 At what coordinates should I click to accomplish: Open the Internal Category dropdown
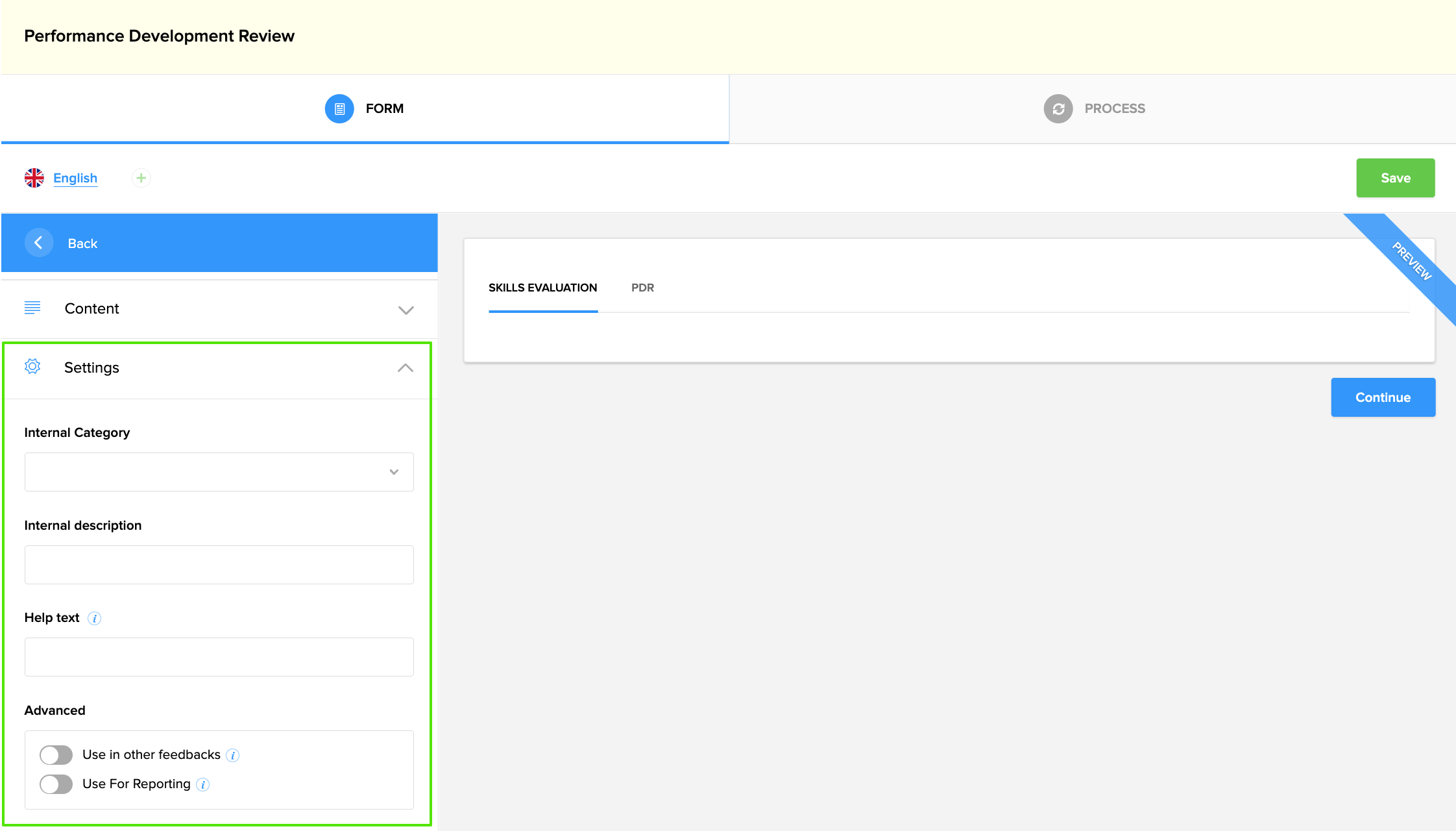219,472
